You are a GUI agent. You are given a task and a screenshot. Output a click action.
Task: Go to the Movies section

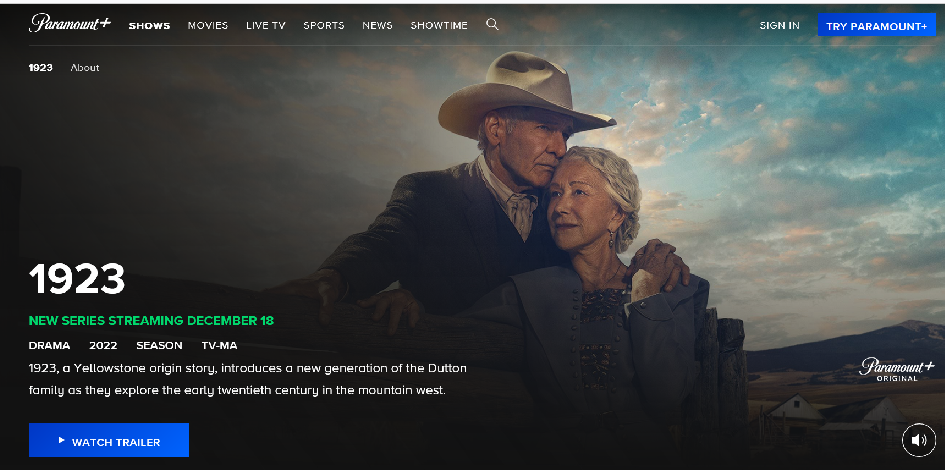coord(208,25)
